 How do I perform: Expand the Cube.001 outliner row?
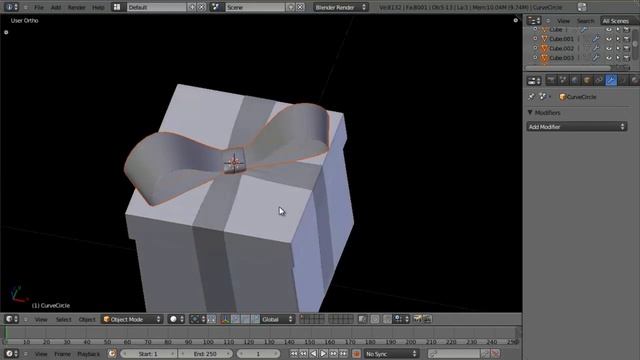(535, 39)
